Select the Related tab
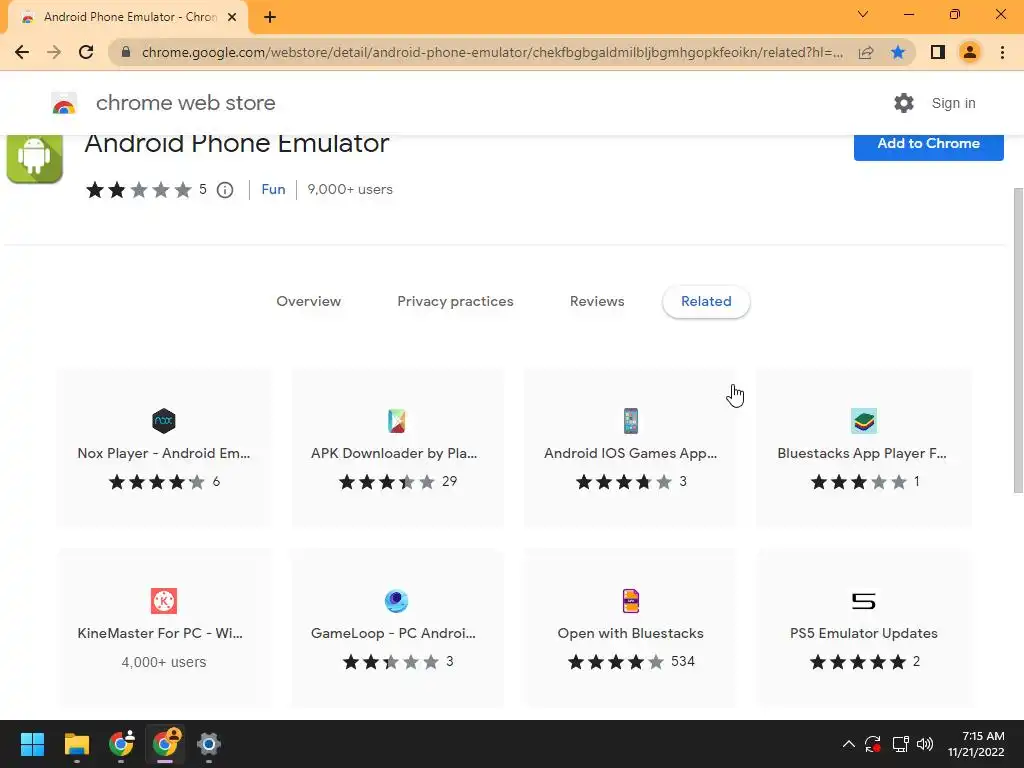Image resolution: width=1024 pixels, height=768 pixels. [706, 302]
